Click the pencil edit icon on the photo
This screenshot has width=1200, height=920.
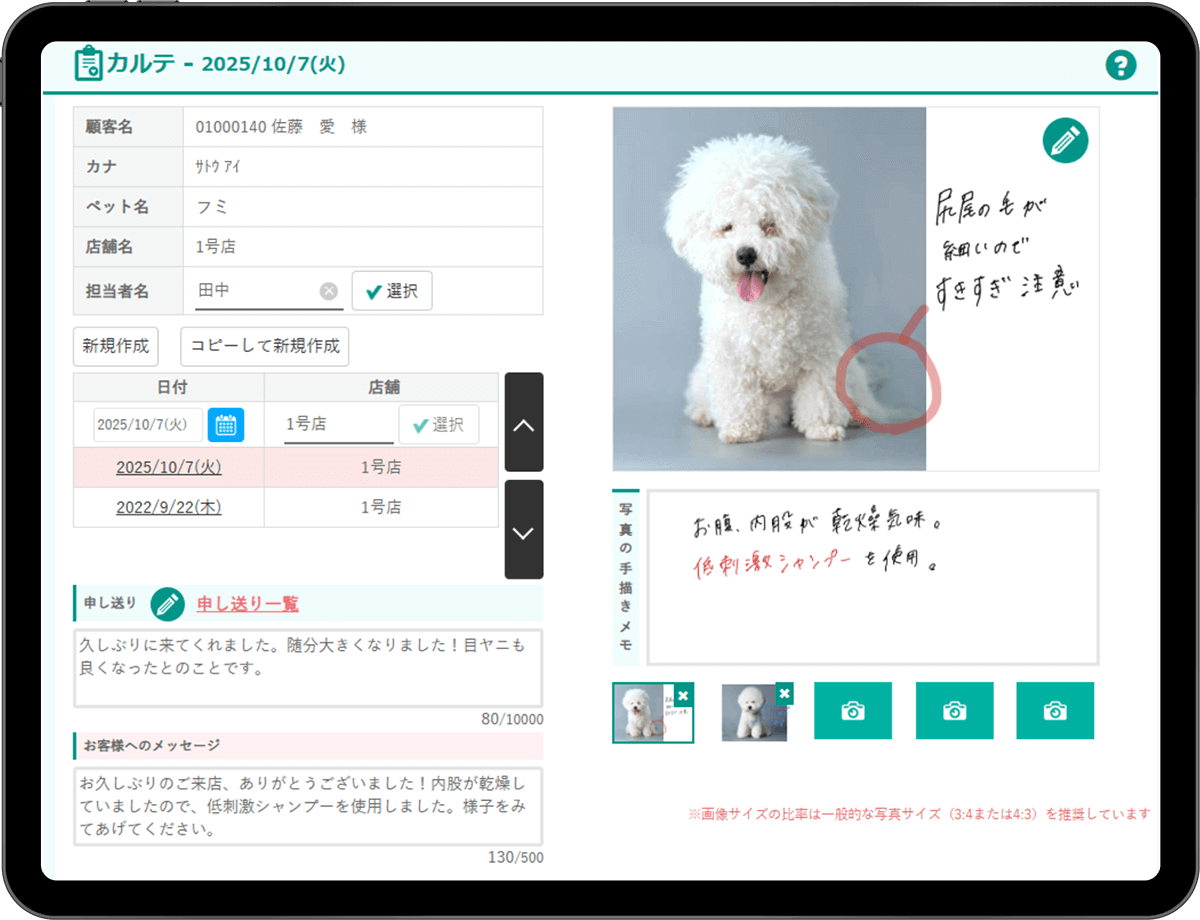[1065, 141]
